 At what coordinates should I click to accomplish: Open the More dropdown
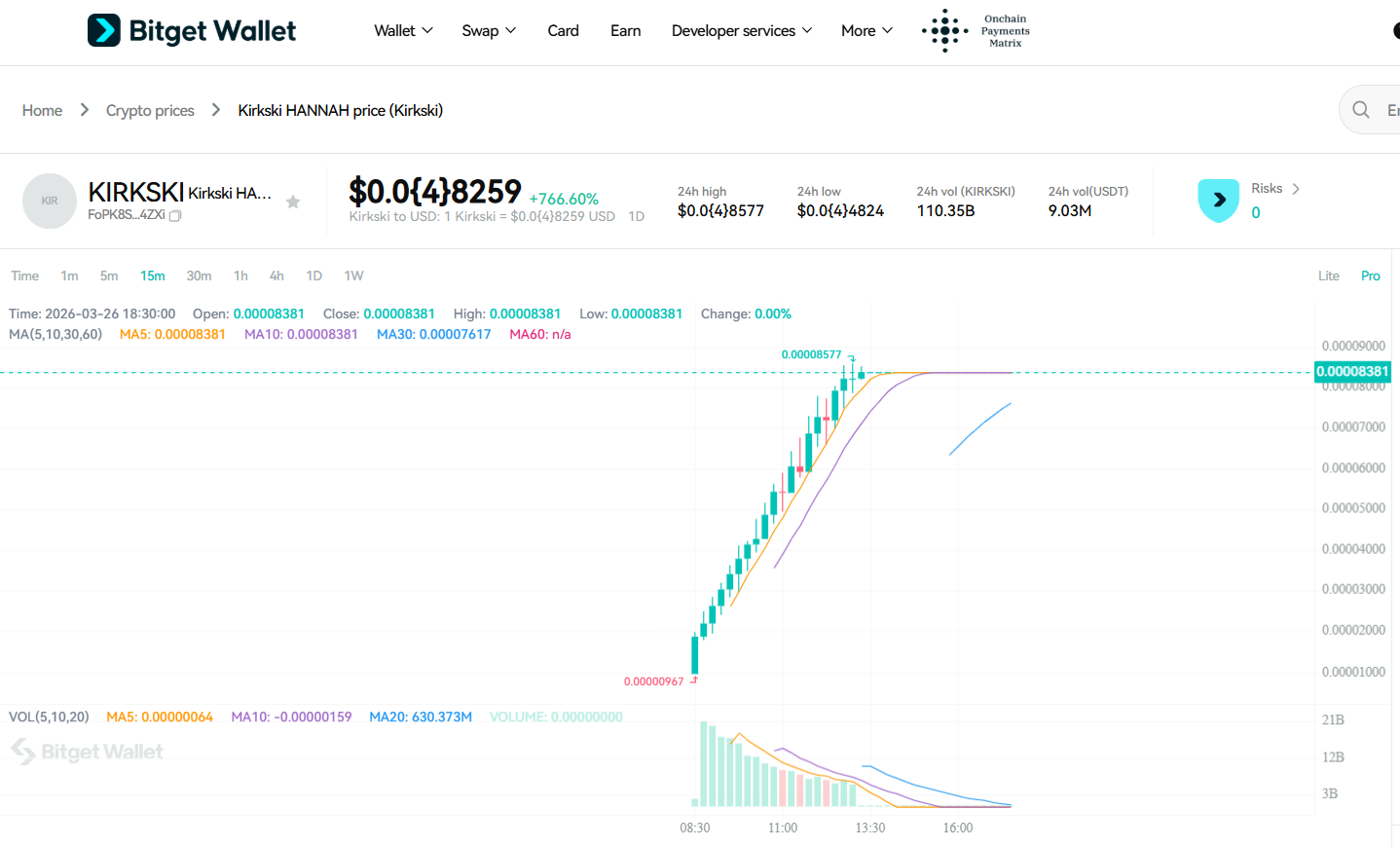coord(865,30)
